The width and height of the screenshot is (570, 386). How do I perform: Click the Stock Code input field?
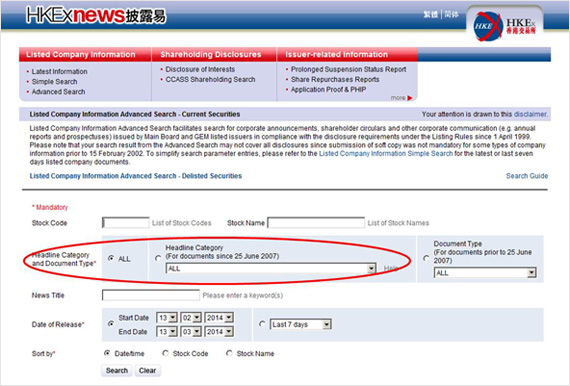(126, 222)
